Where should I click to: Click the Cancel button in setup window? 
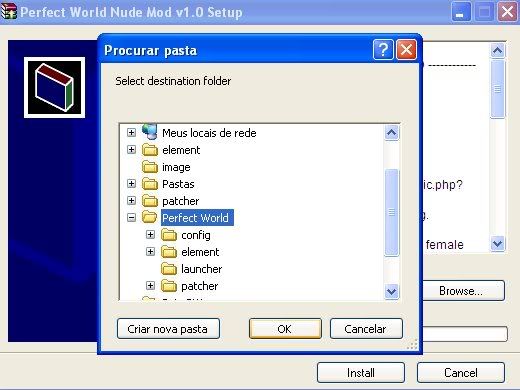click(461, 372)
